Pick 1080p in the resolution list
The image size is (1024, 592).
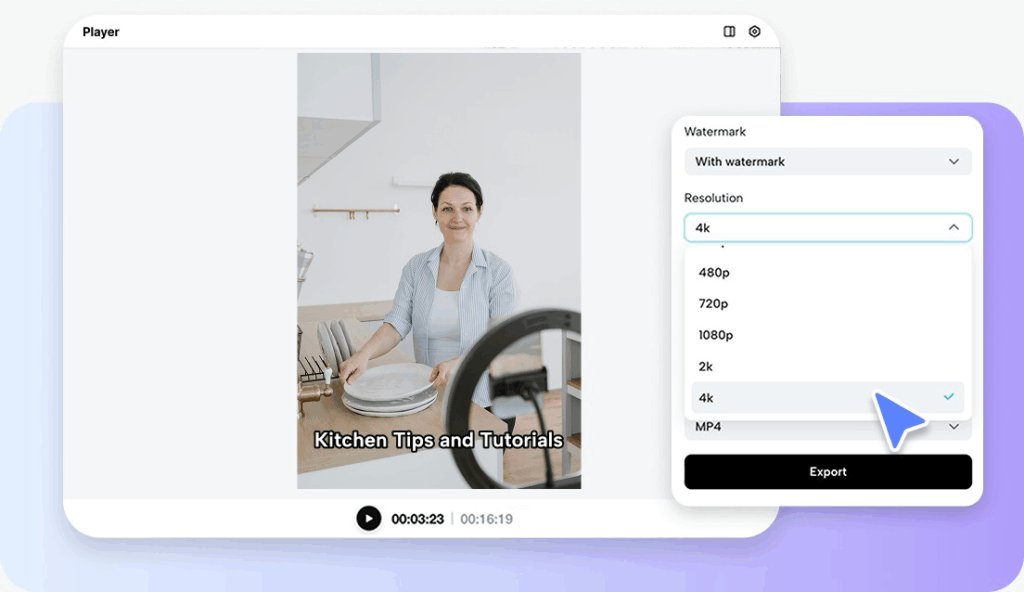coord(716,335)
